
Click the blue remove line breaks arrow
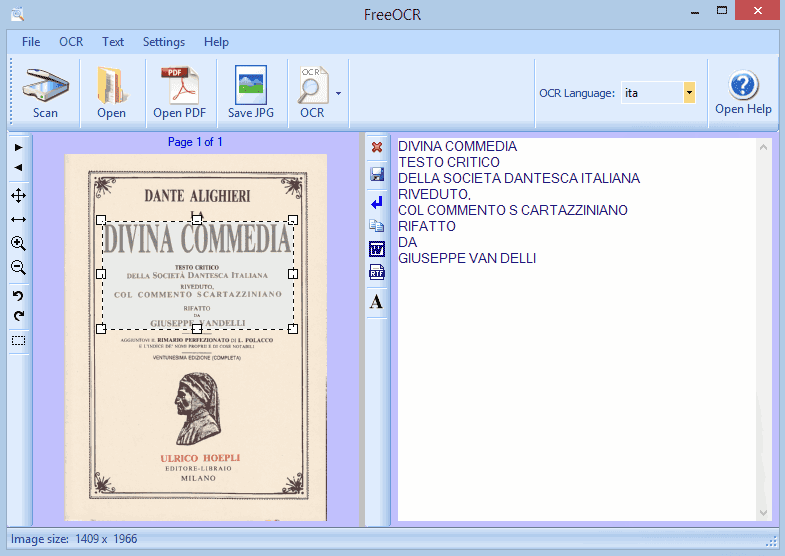tap(377, 203)
